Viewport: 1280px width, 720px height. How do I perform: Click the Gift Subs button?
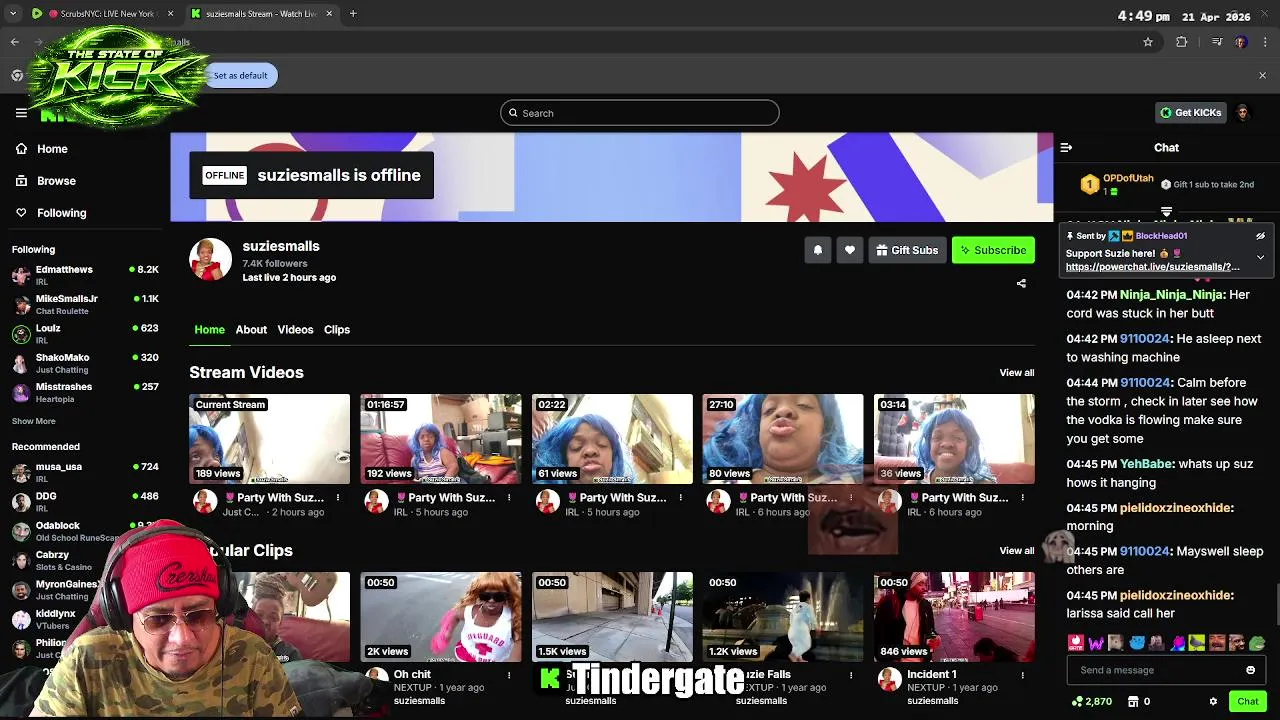coord(907,250)
